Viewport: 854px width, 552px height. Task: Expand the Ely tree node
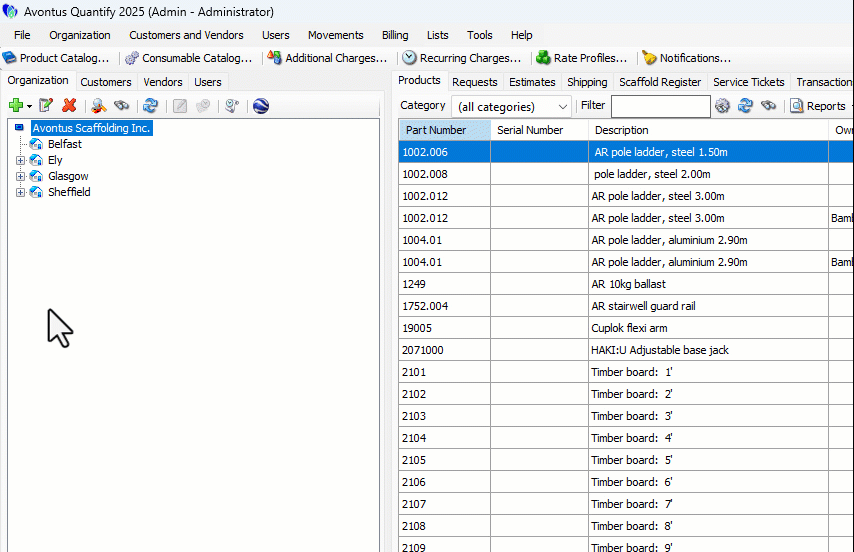tap(20, 160)
